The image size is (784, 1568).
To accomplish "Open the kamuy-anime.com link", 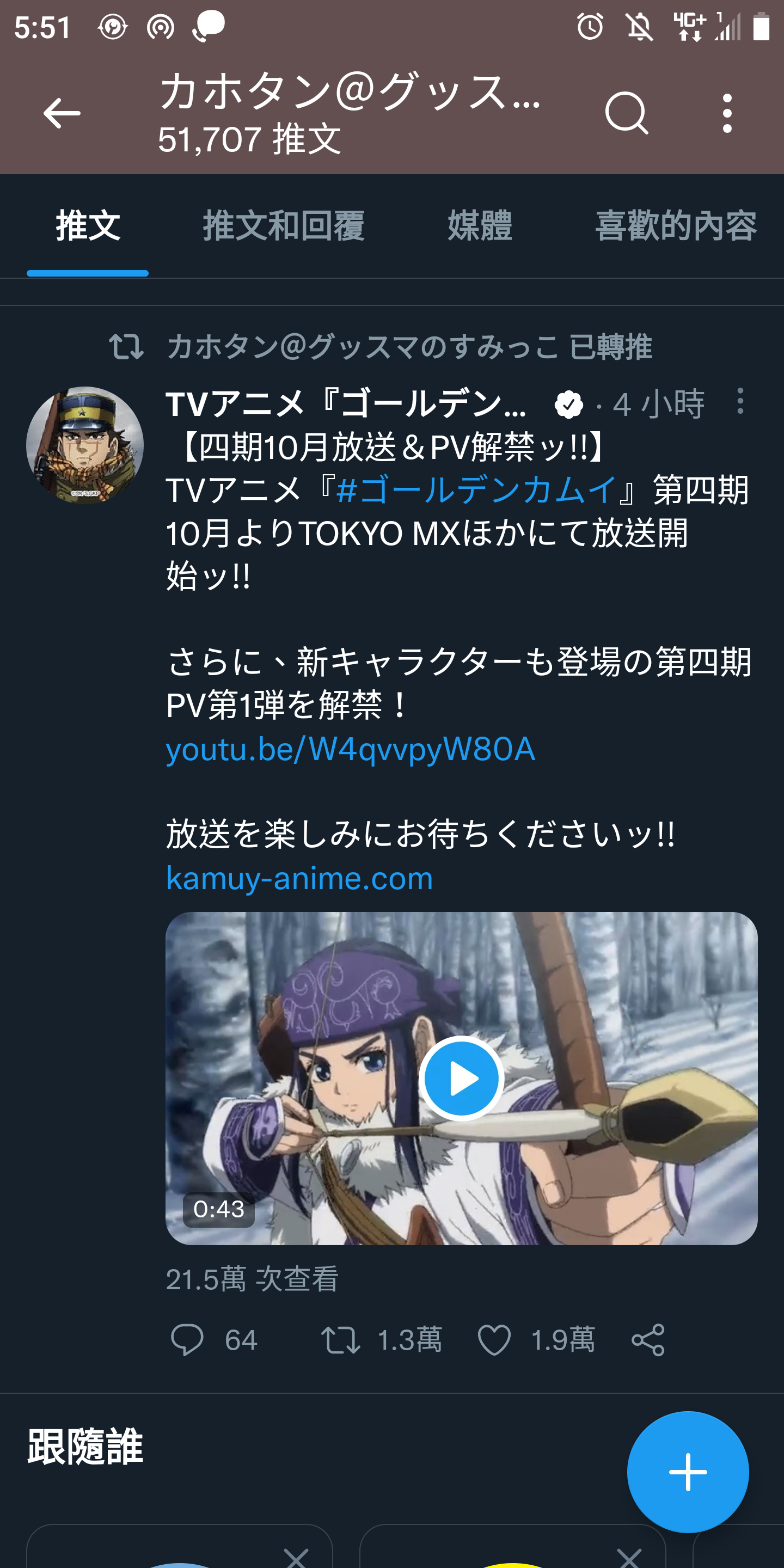I will tap(299, 878).
